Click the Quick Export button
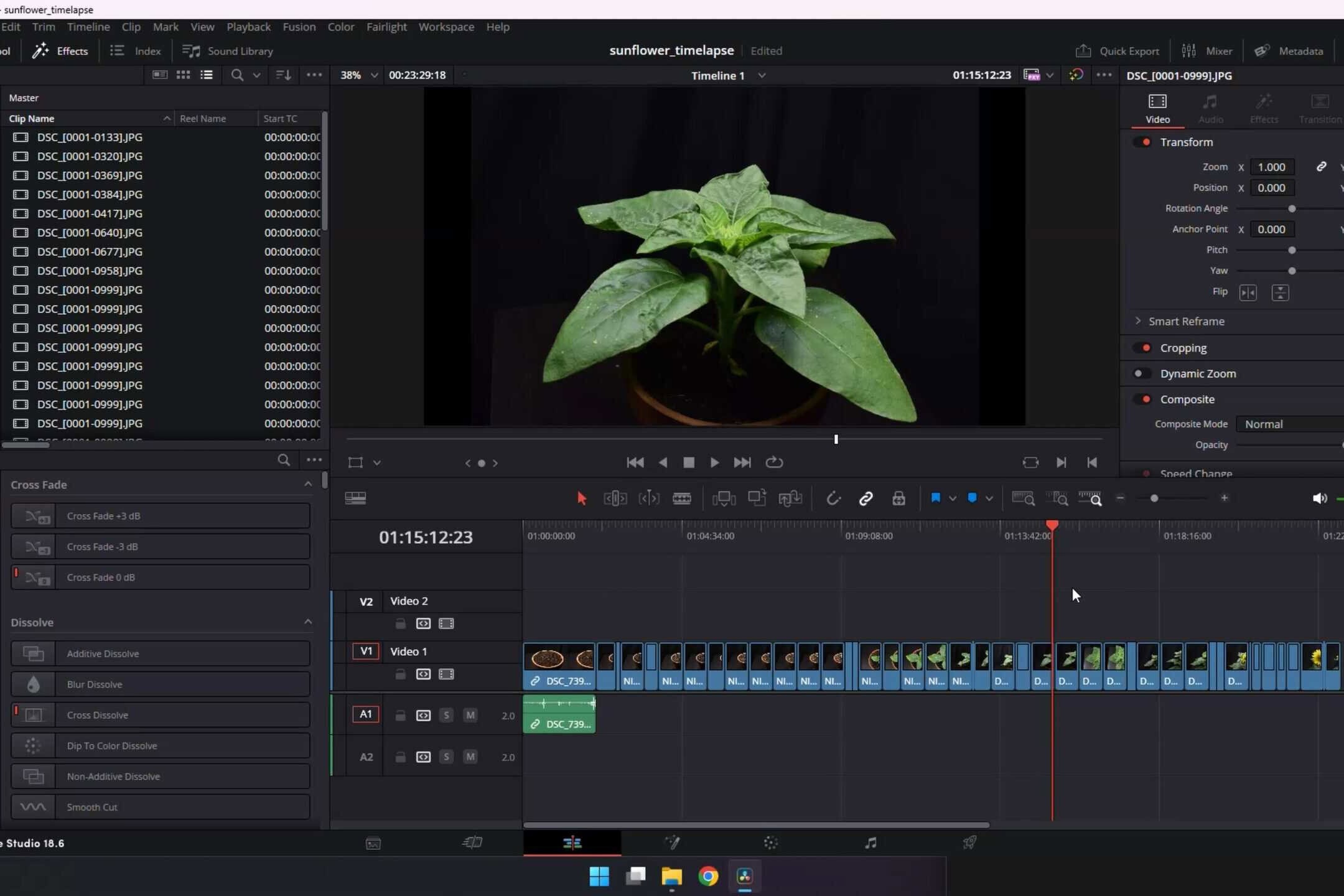Image resolution: width=1344 pixels, height=896 pixels. pyautogui.click(x=1117, y=51)
